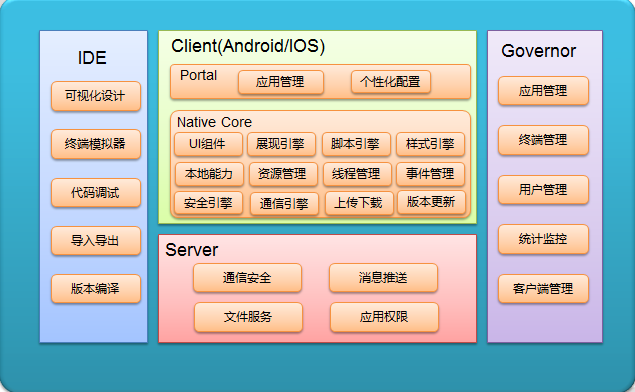Click the Governor heading
Viewport: 635px width, 392px height.
point(539,51)
